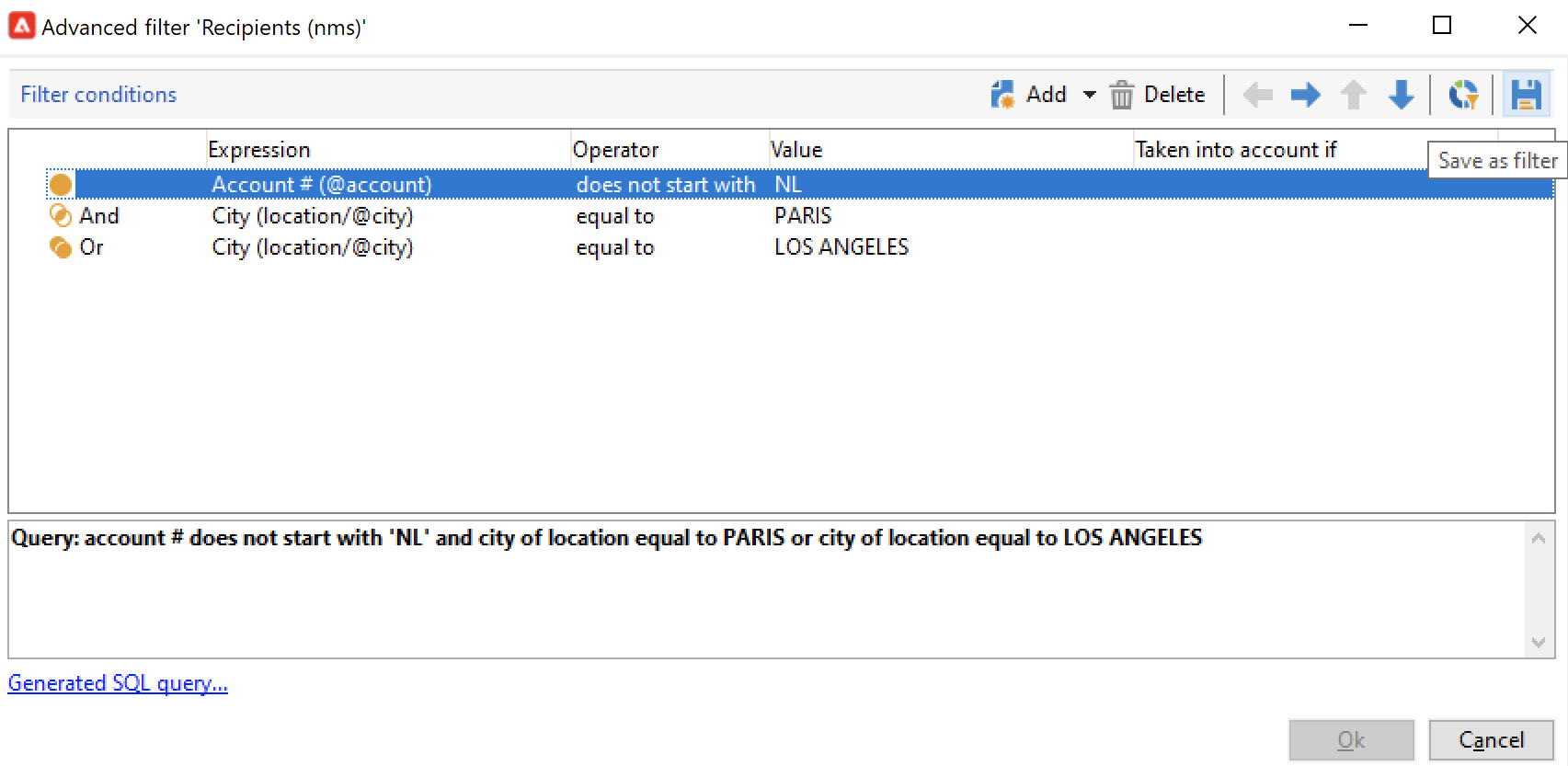Screen dimensions: 1568x766
Task: Open the 'equal to' operator for PARIS row
Action: pos(614,216)
